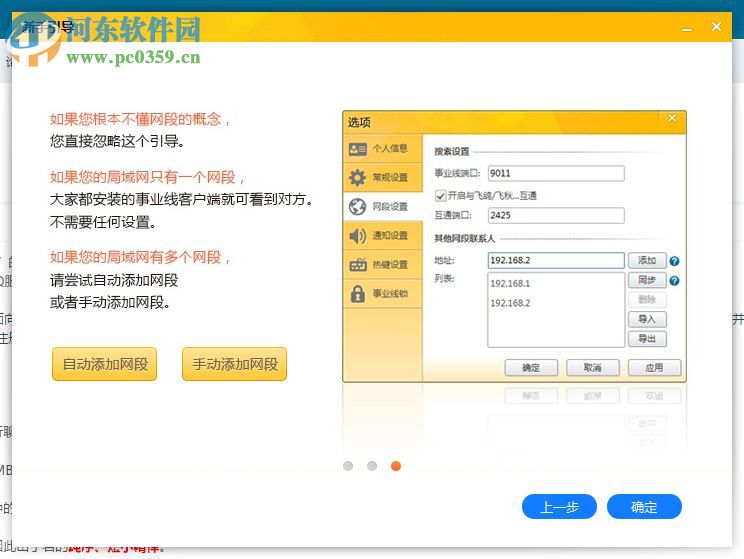The image size is (744, 559).
Task: Click the keyboard icon for 热键设置
Action: pyautogui.click(x=358, y=264)
